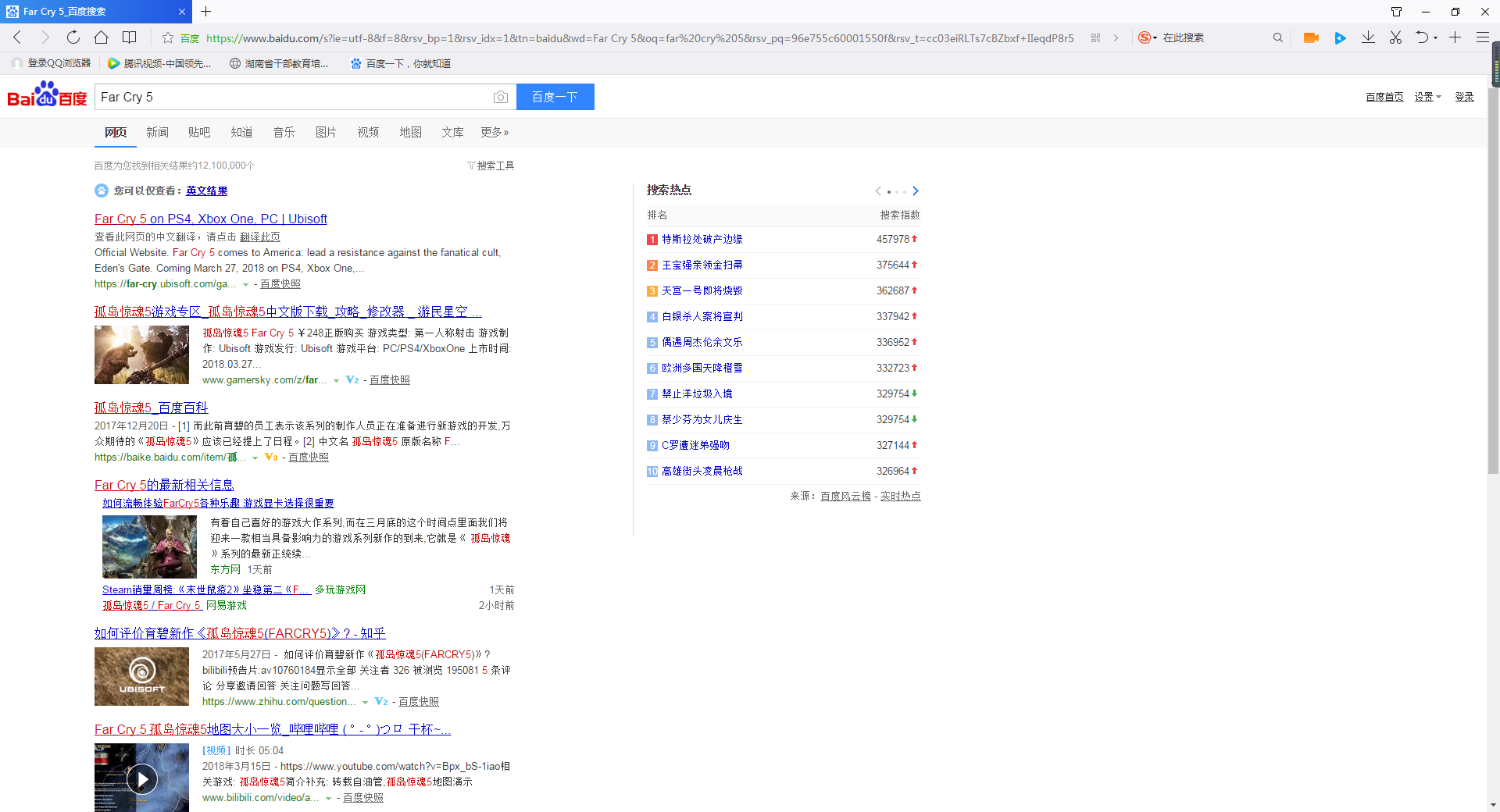1500x812 pixels.
Task: Open the 知乎 孤岛惊魂5 review result
Action: pos(240,633)
